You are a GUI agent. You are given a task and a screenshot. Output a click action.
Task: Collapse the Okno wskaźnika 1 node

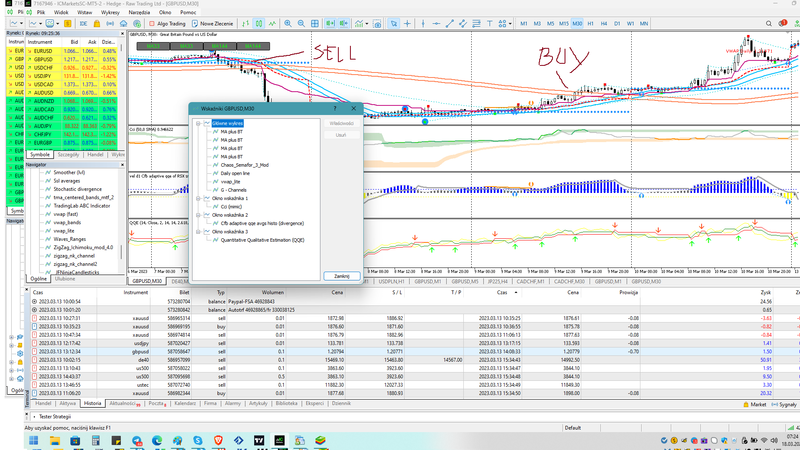[197, 199]
